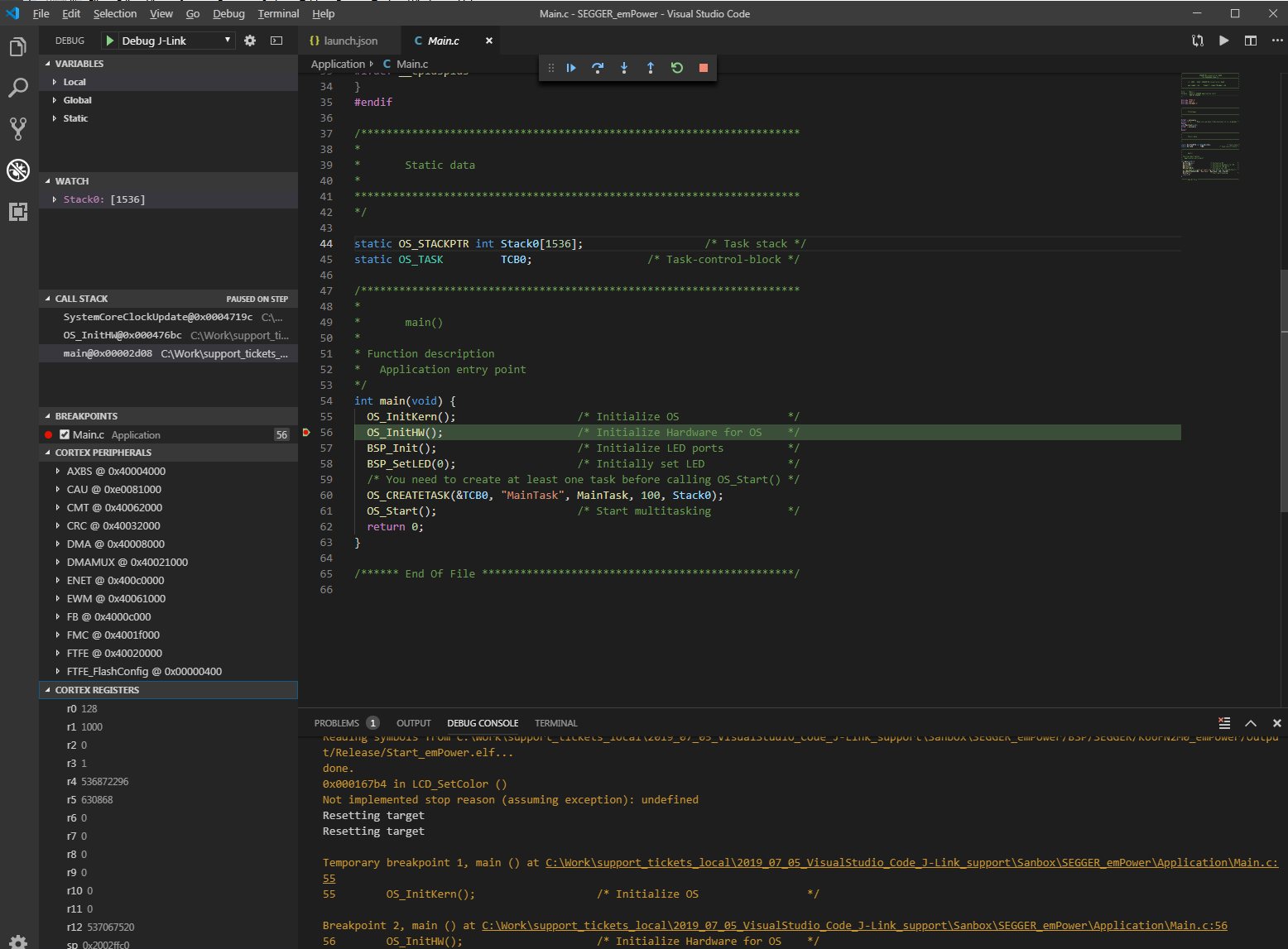
Task: Open the Extensions view in activity bar
Action: 18,212
